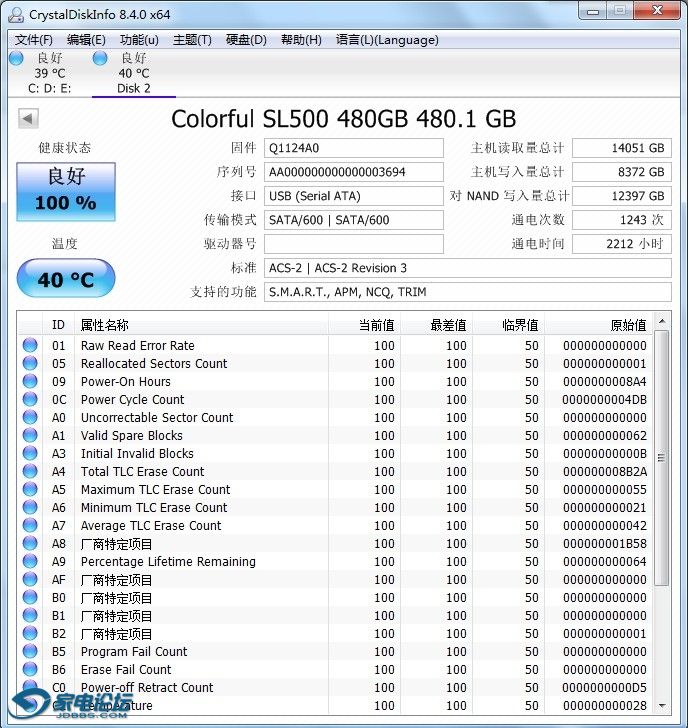Click the blue orb of Disk 2
The image size is (688, 728).
(100, 58)
